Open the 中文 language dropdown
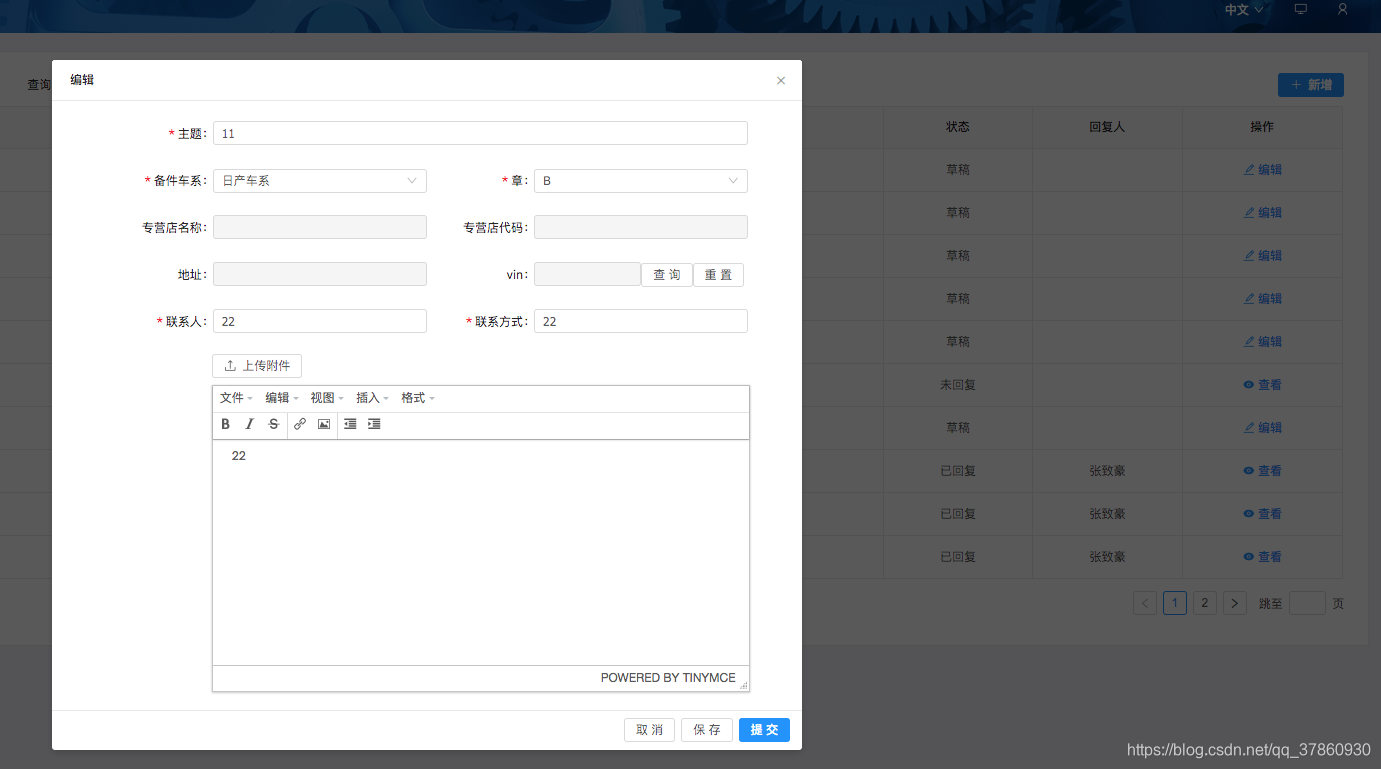The width and height of the screenshot is (1381, 769). (x=1244, y=9)
